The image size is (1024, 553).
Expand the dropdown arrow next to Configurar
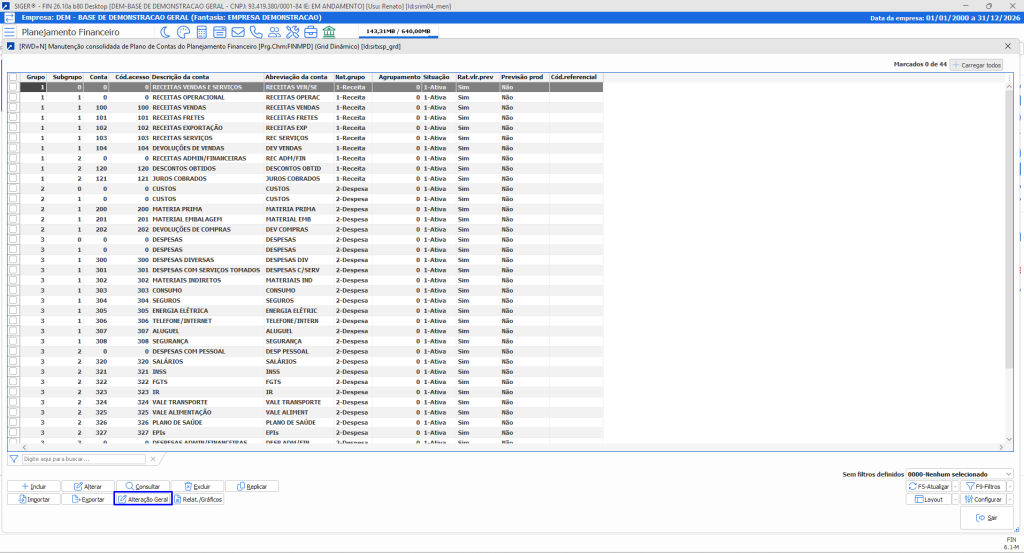pyautogui.click(x=1010, y=499)
